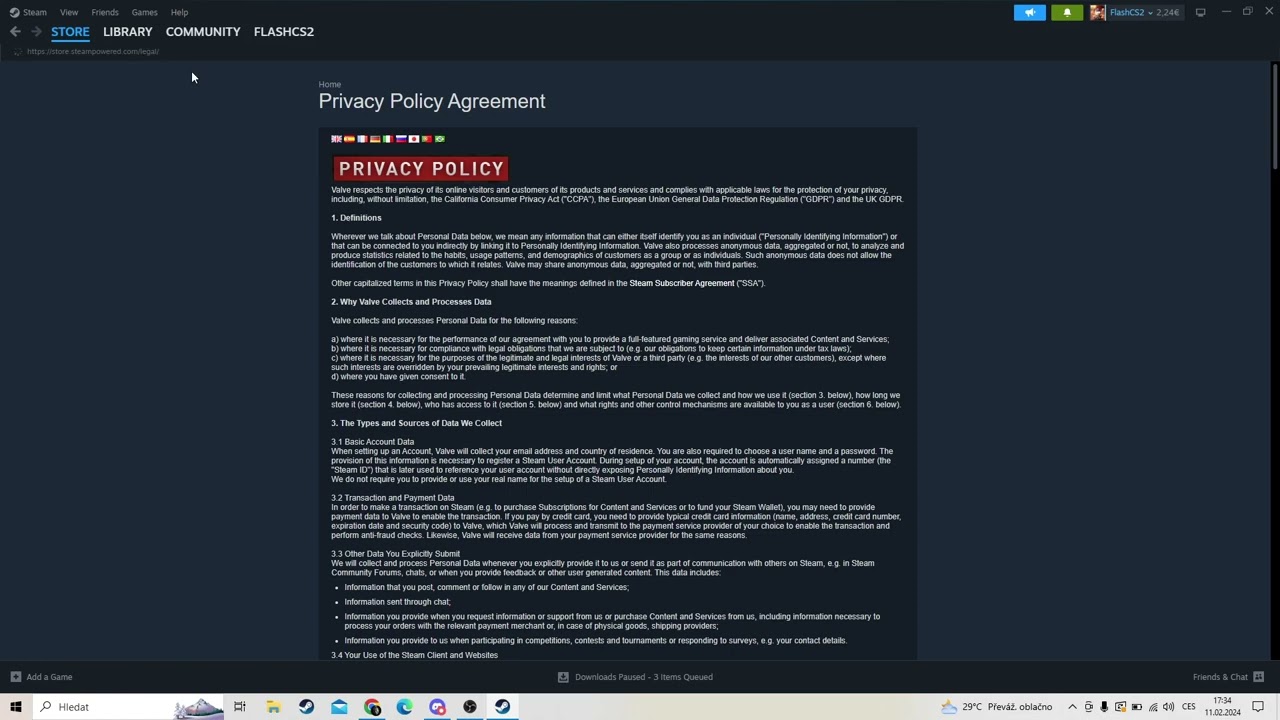Click '2. Why Valve Collects and Processes Data' heading
Viewport: 1280px width, 720px height.
411,302
